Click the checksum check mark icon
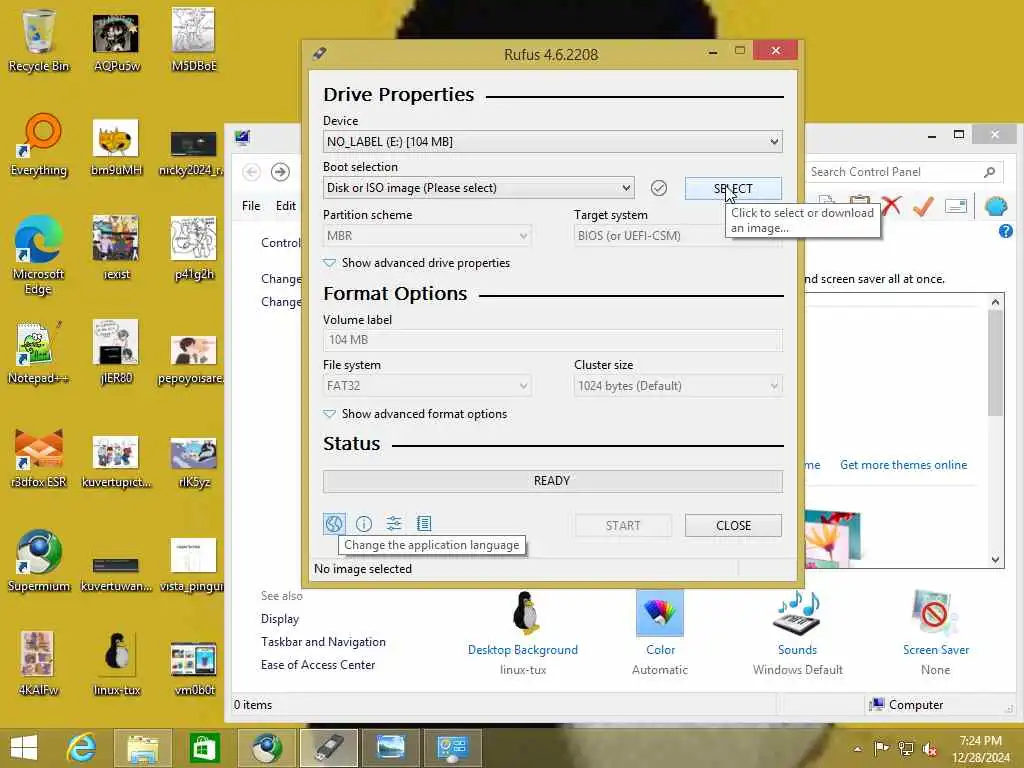 click(x=658, y=188)
